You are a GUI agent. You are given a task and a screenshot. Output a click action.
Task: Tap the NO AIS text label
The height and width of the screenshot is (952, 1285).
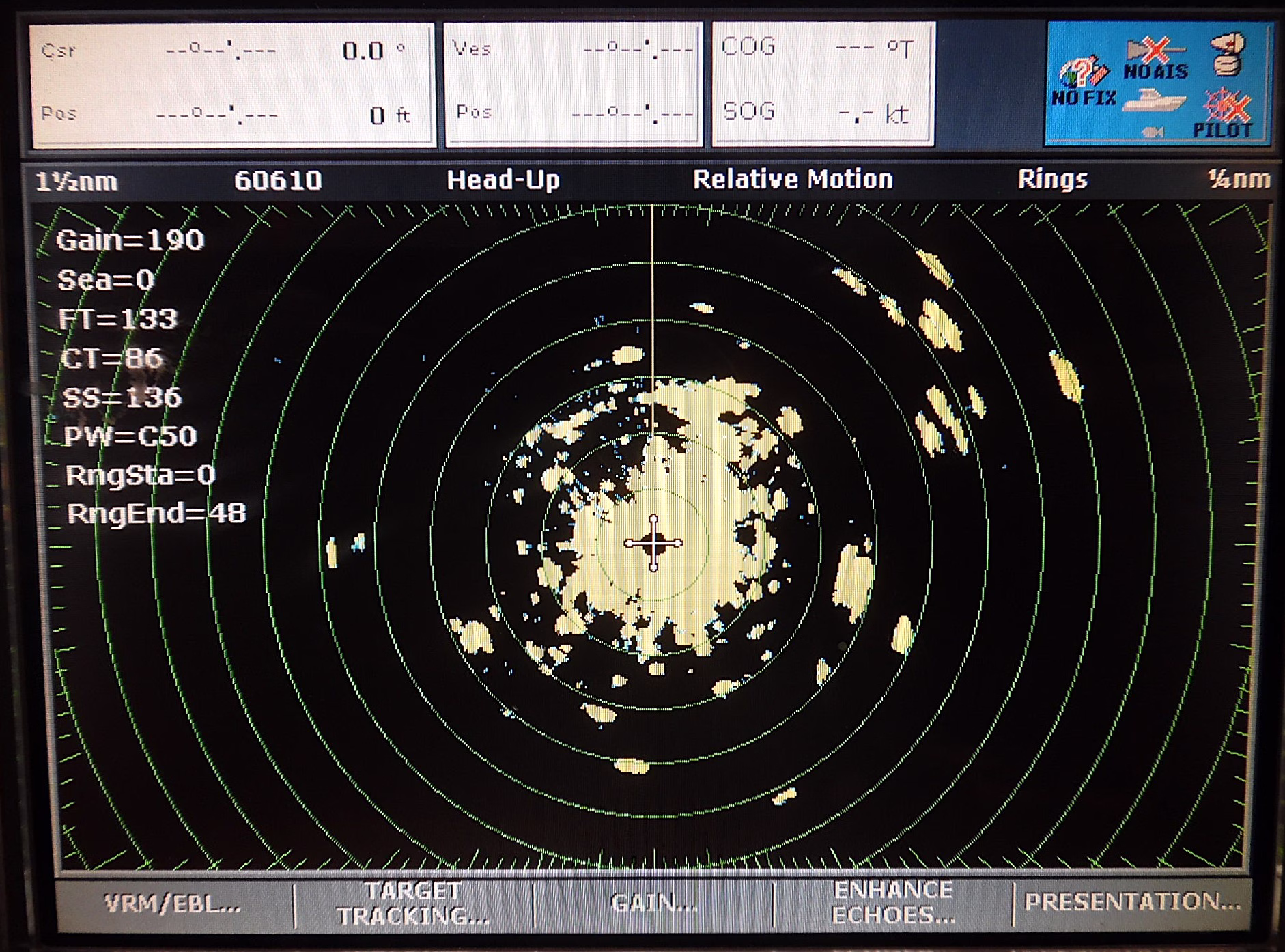[1156, 71]
